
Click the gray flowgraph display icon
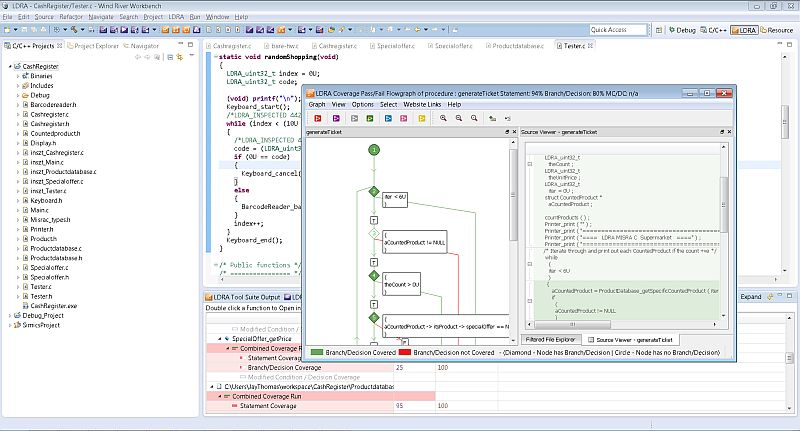pyautogui.click(x=354, y=118)
